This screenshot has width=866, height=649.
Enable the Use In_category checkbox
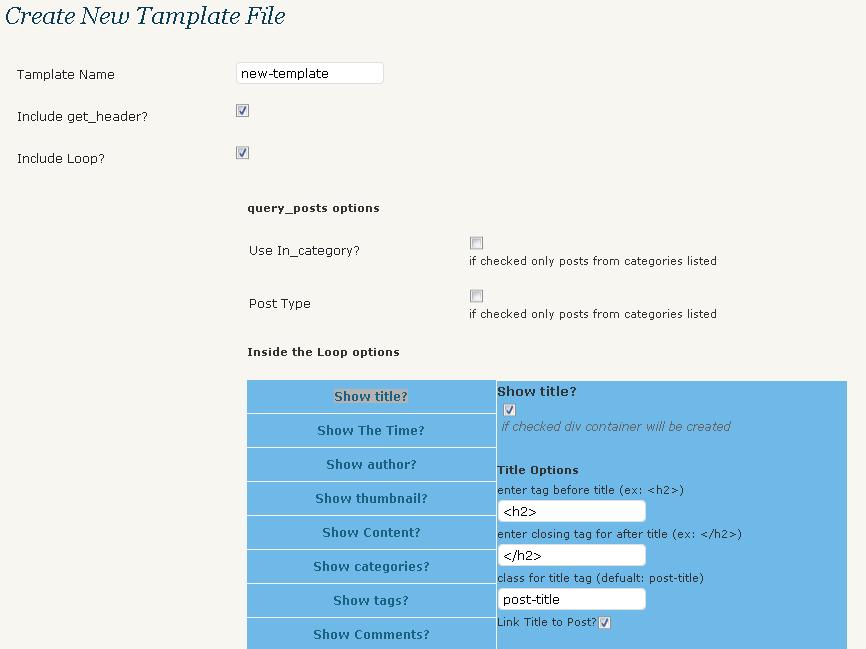pyautogui.click(x=476, y=243)
